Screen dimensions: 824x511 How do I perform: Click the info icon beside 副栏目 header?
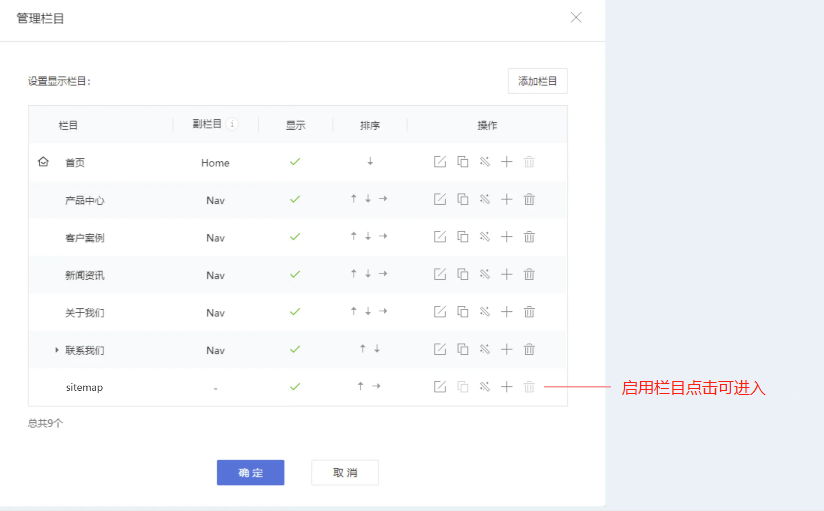tap(232, 125)
